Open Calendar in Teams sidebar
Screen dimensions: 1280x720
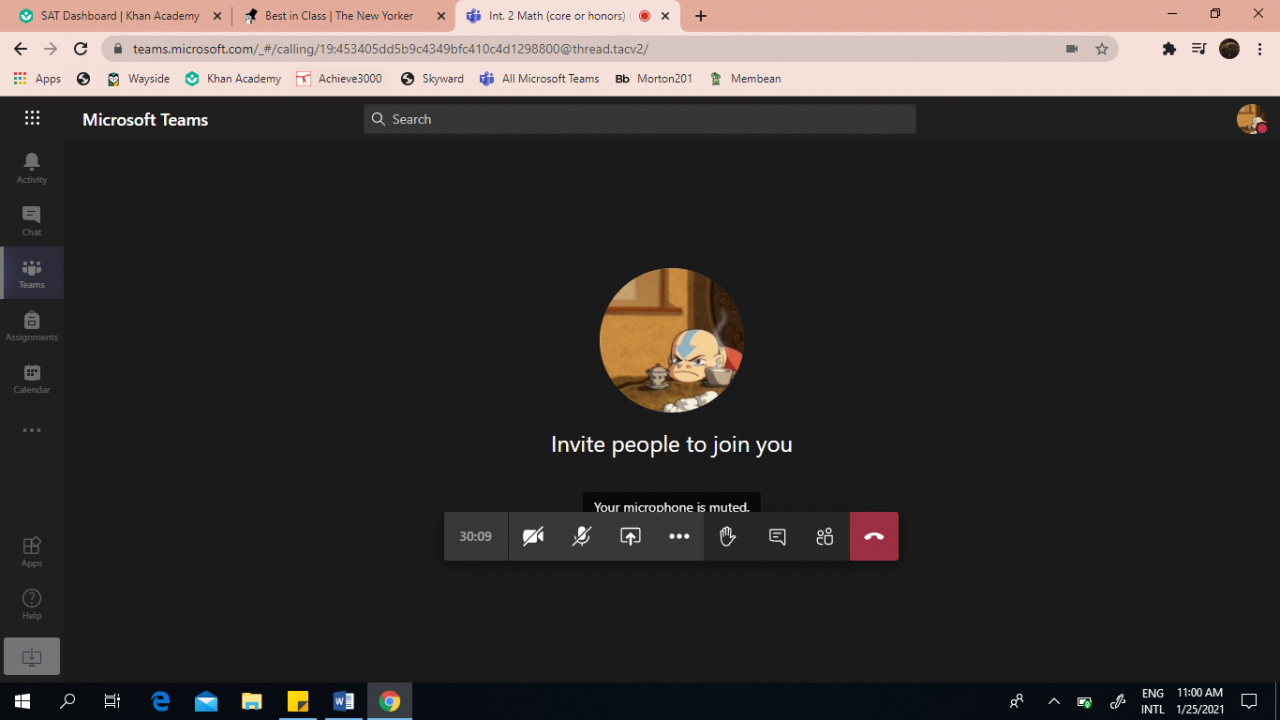32,378
